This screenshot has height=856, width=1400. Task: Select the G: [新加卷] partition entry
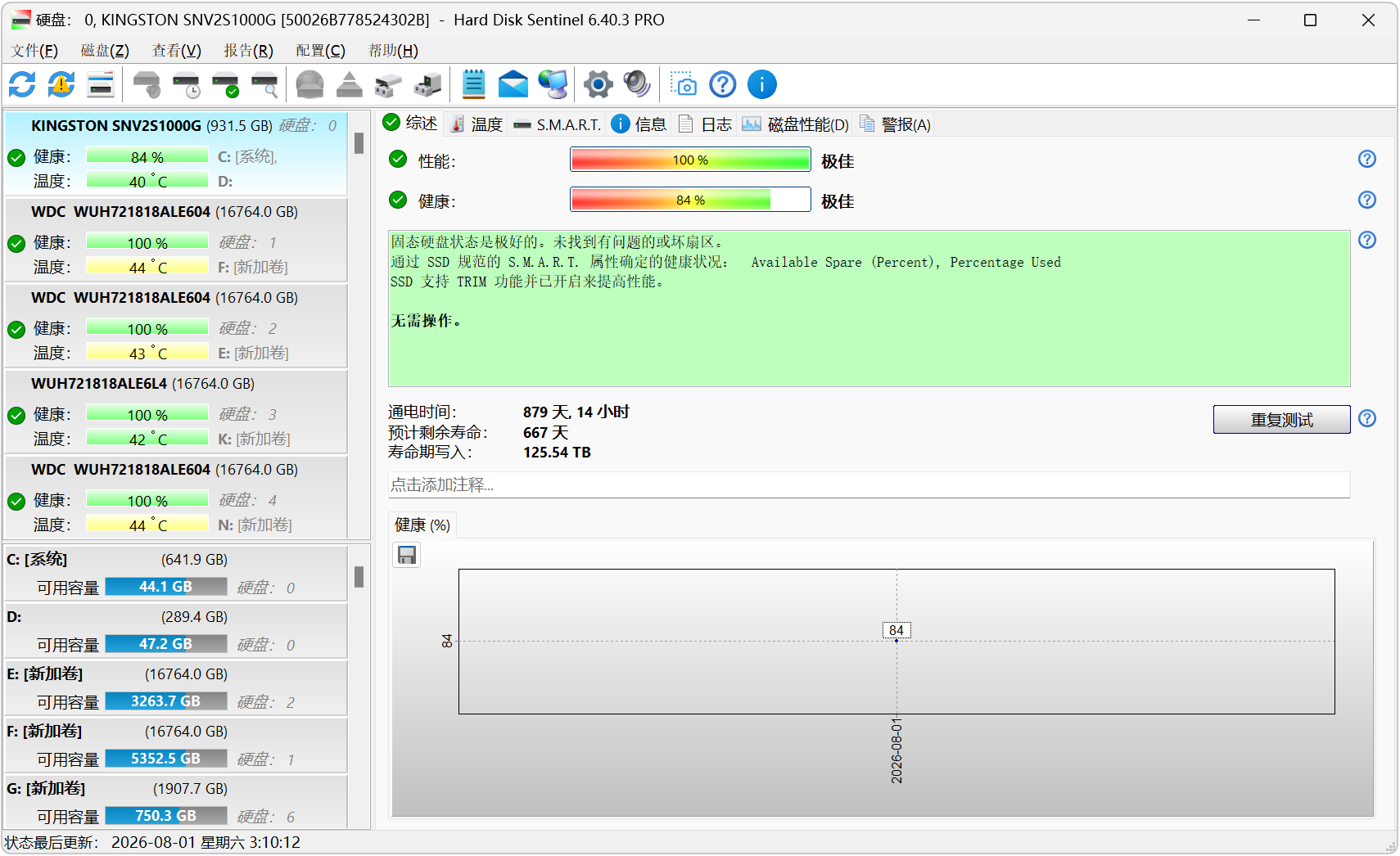click(x=177, y=803)
